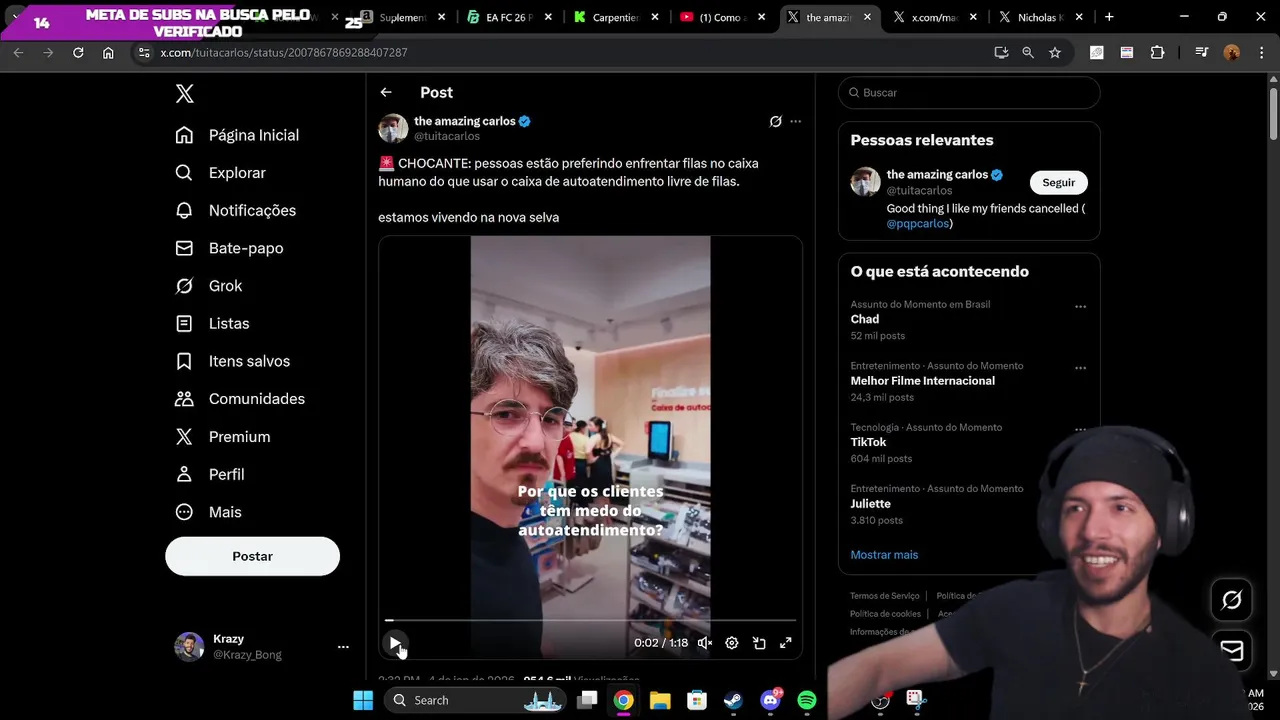Click the Chrome address bar URL
This screenshot has height=720, width=1280.
[x=284, y=52]
